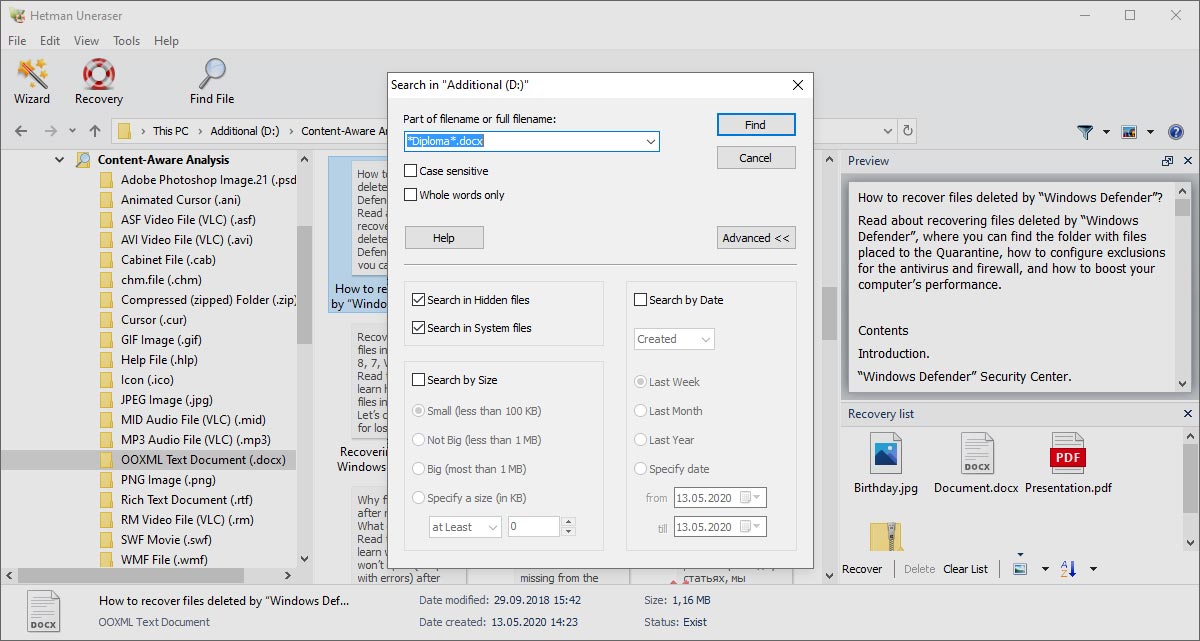1200x641 pixels.
Task: Enable the Search by Size checkbox
Action: (419, 380)
